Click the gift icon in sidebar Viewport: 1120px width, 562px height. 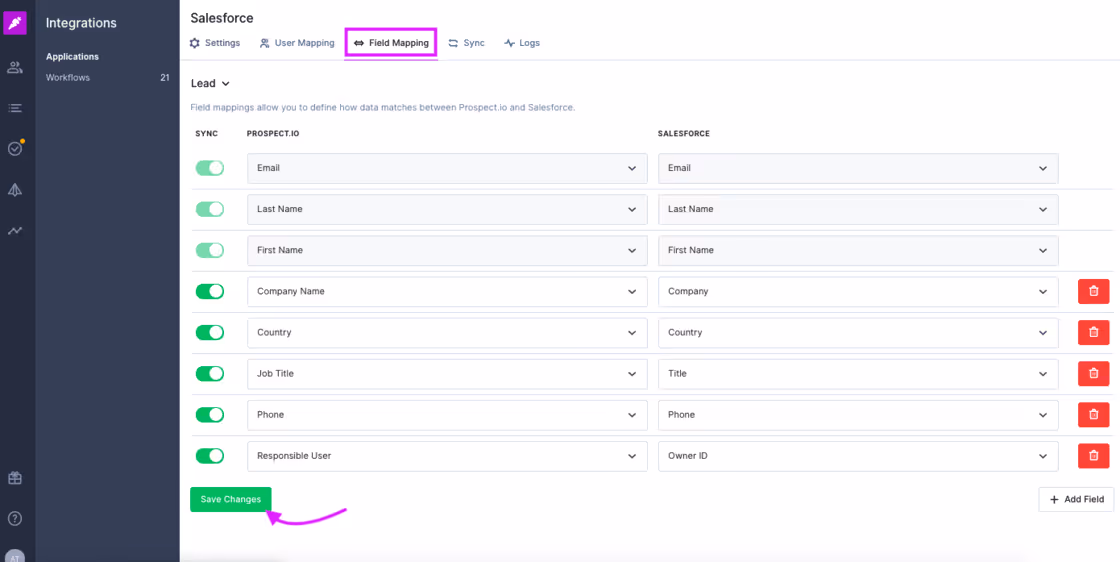tap(15, 478)
